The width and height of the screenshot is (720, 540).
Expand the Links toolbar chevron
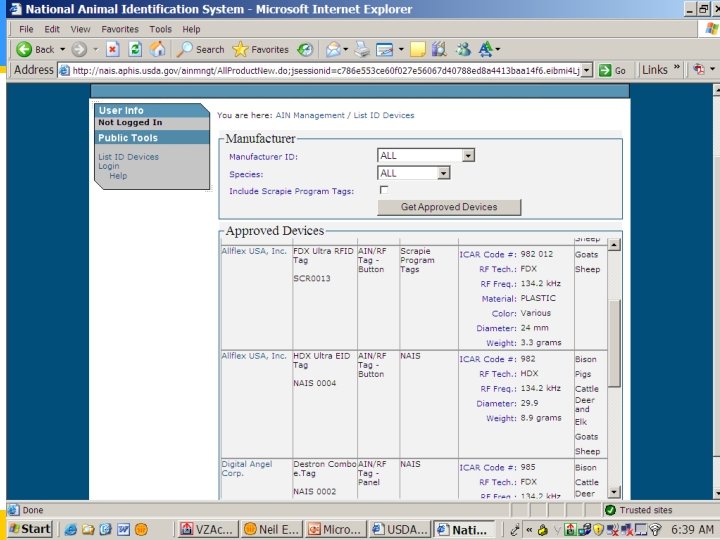tap(676, 68)
